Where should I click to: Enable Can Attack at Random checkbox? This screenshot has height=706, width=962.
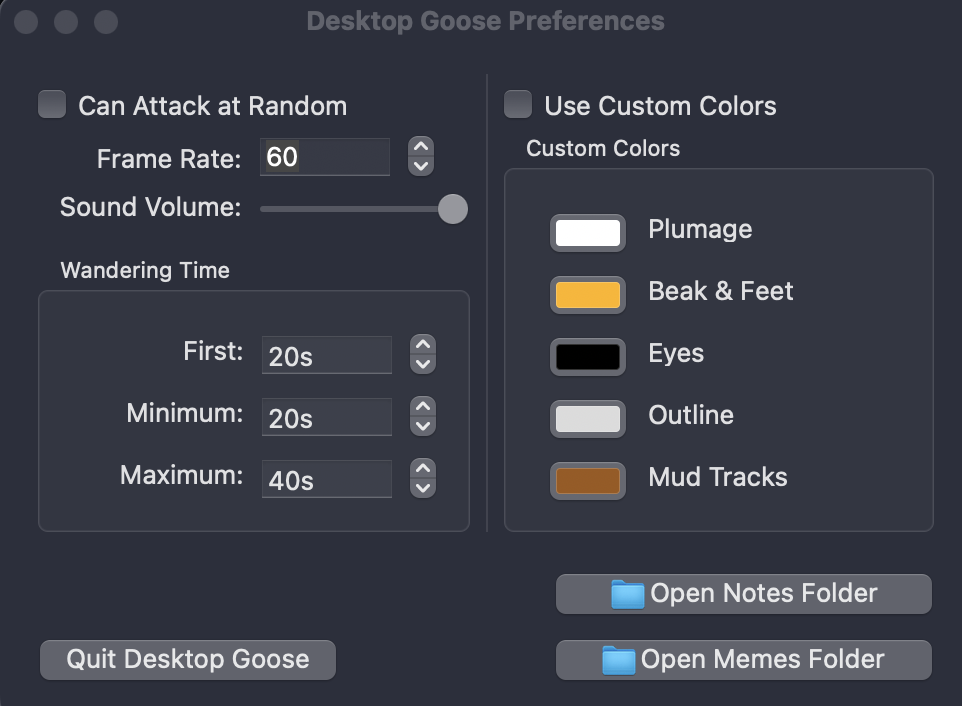[x=52, y=105]
